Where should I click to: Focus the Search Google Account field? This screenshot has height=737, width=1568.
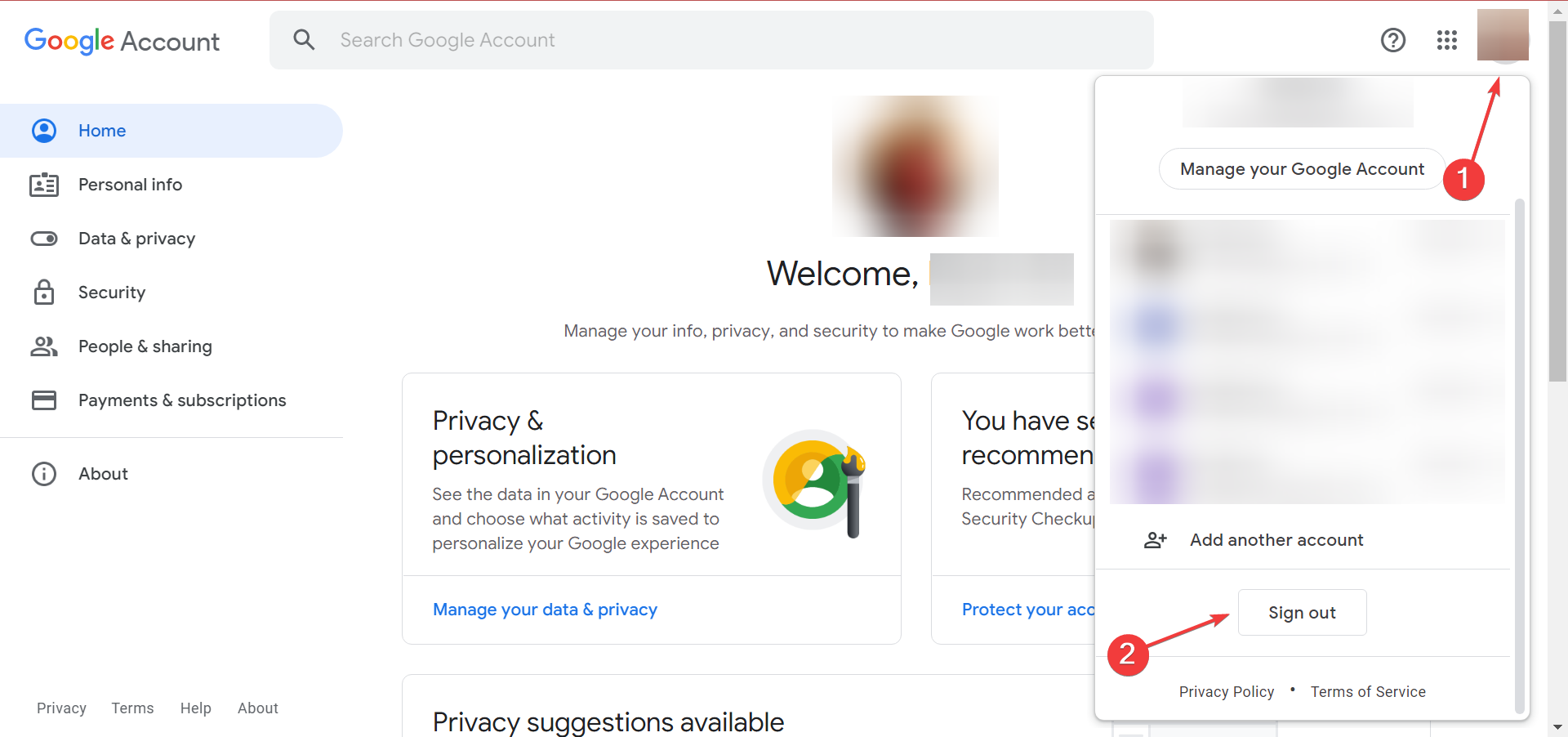click(x=711, y=40)
